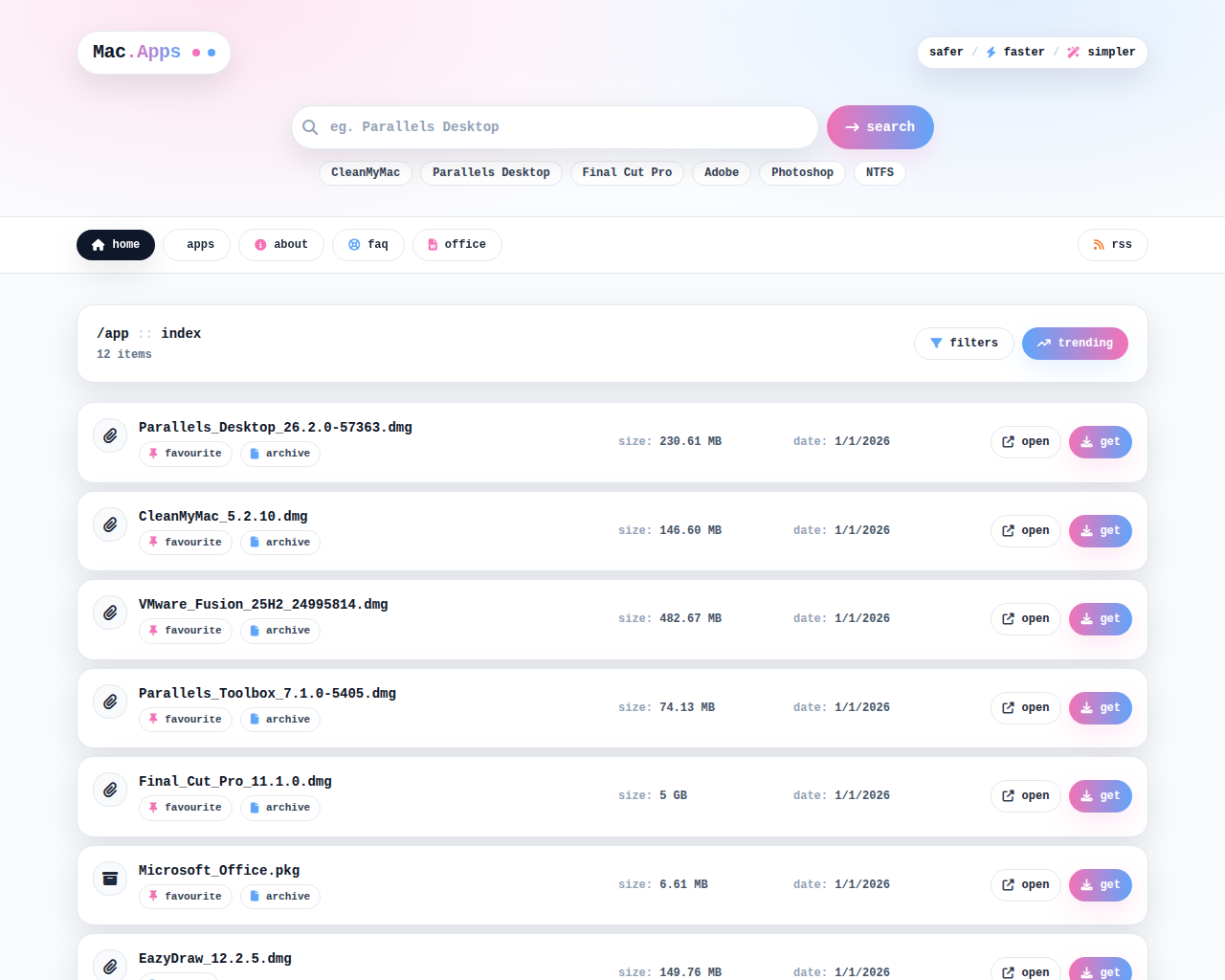The height and width of the screenshot is (980, 1225).
Task: Click inside the search input field
Action: click(x=555, y=126)
